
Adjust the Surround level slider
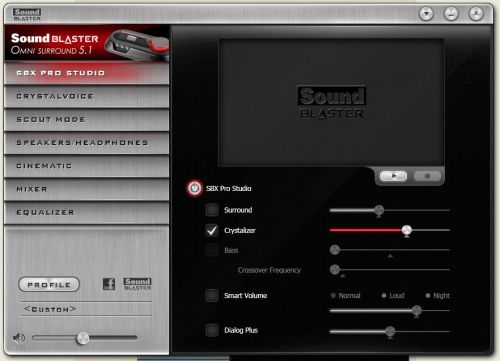(379, 211)
